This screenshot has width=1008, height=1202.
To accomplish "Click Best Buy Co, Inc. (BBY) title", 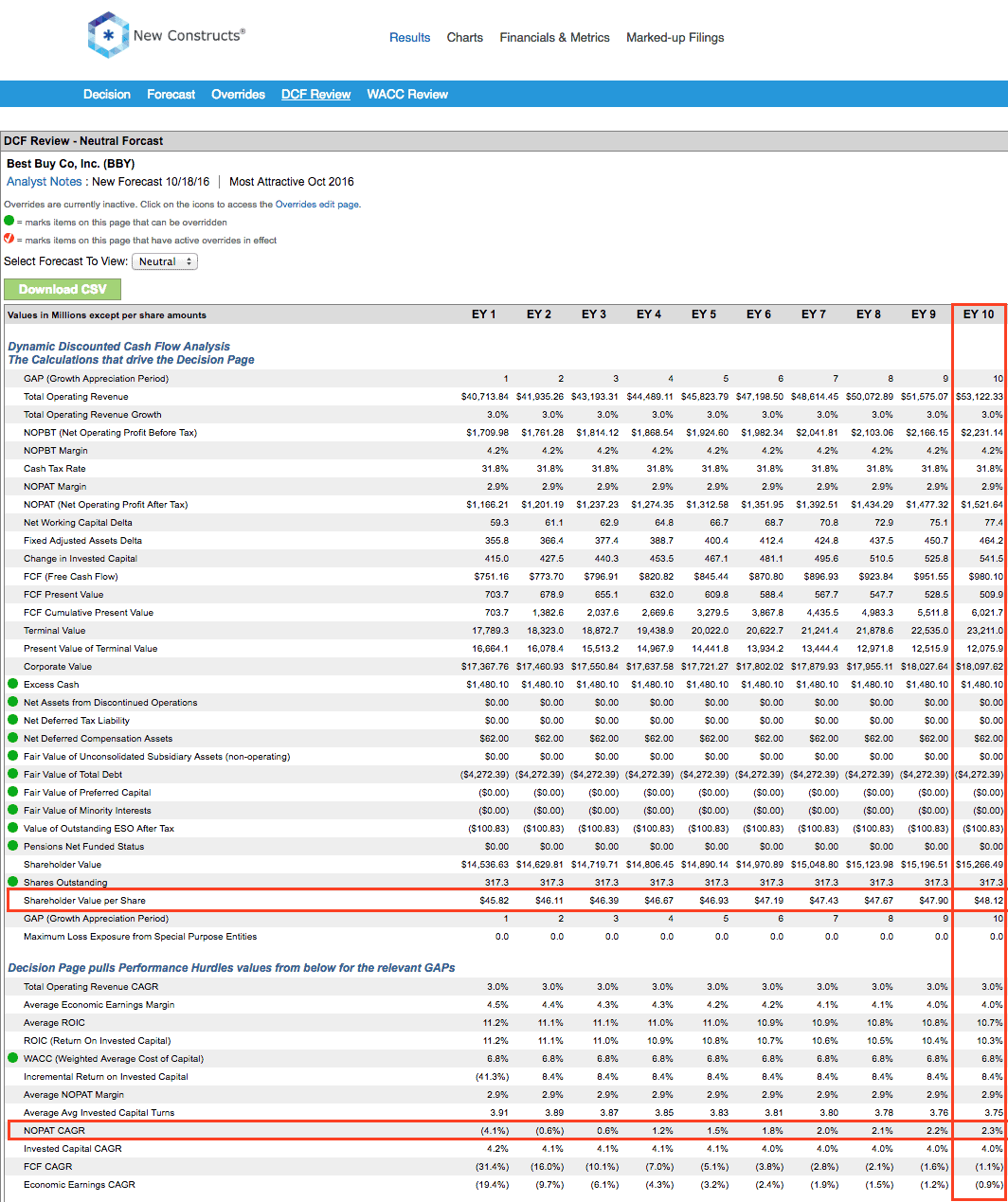I will (71, 164).
